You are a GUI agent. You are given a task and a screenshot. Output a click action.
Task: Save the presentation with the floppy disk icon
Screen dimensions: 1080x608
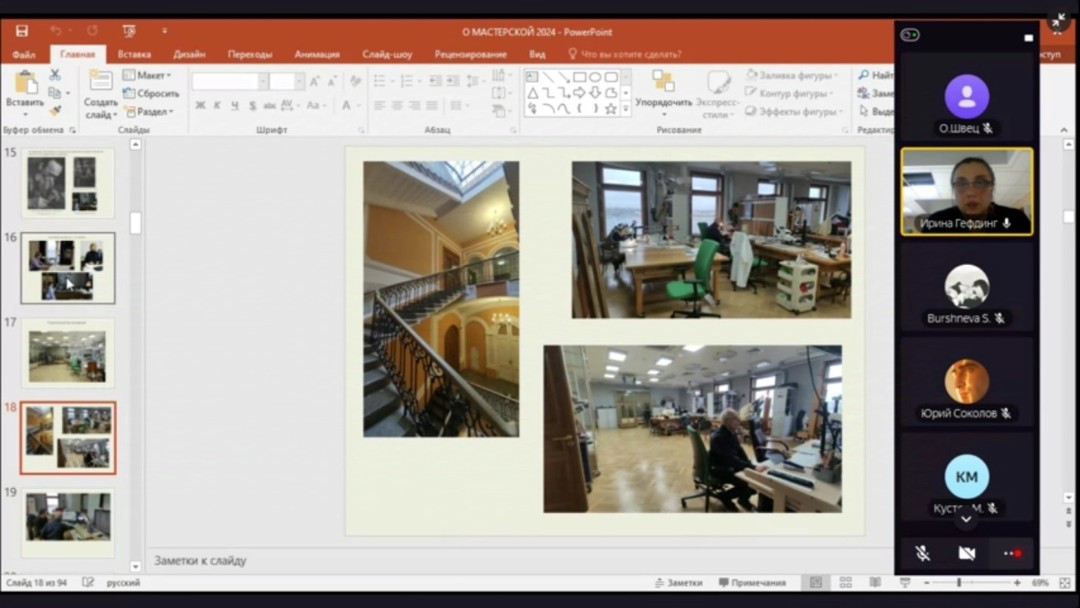[22, 31]
